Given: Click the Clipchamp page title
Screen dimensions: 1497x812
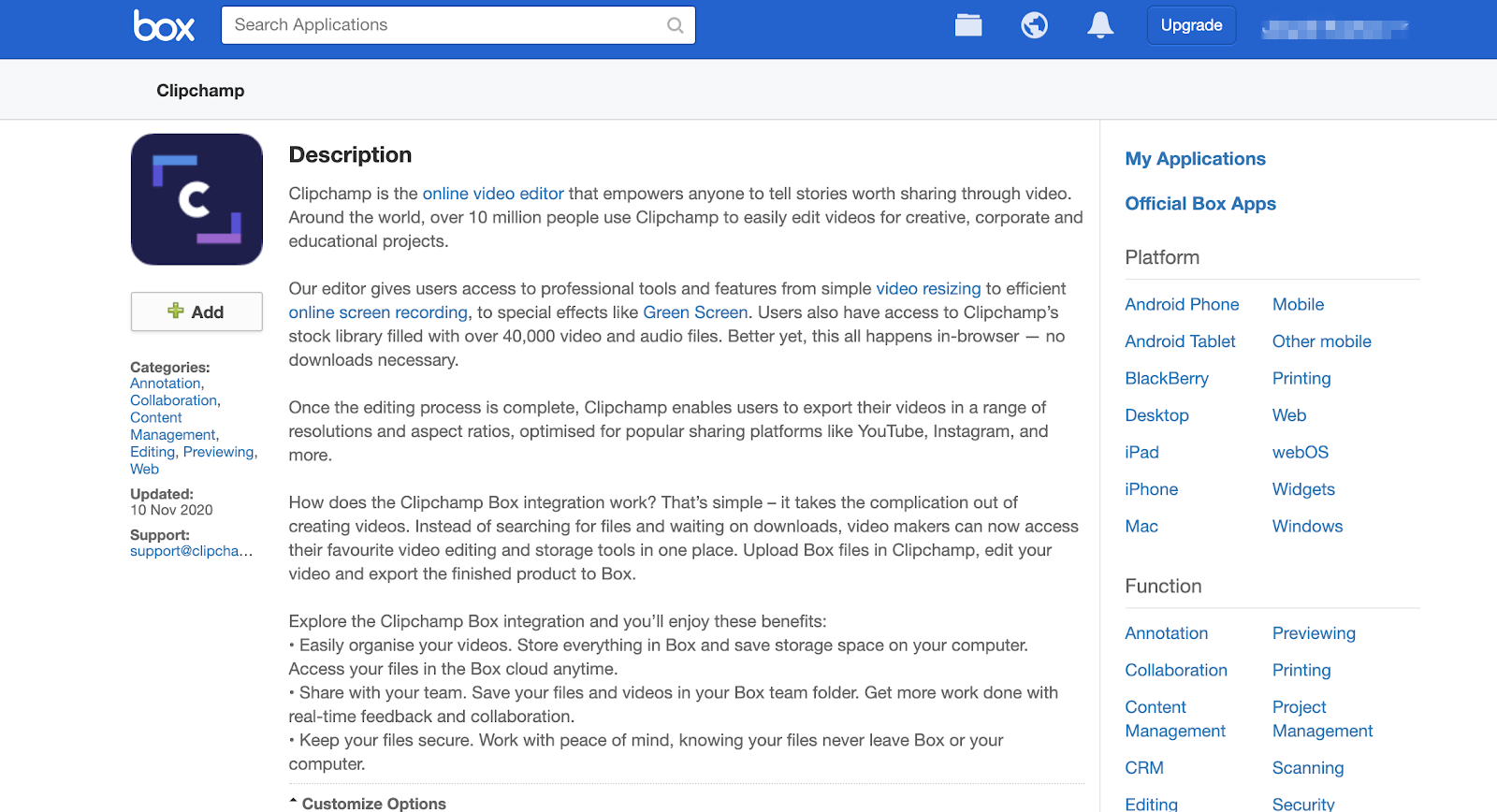Looking at the screenshot, I should coord(200,91).
